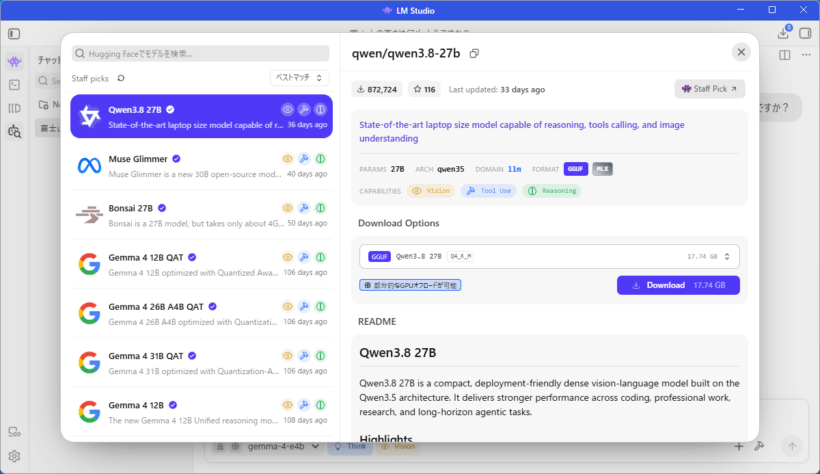The image size is (820, 474).
Task: Download the 17.74 GB Qwen3.8 model
Action: click(x=678, y=285)
